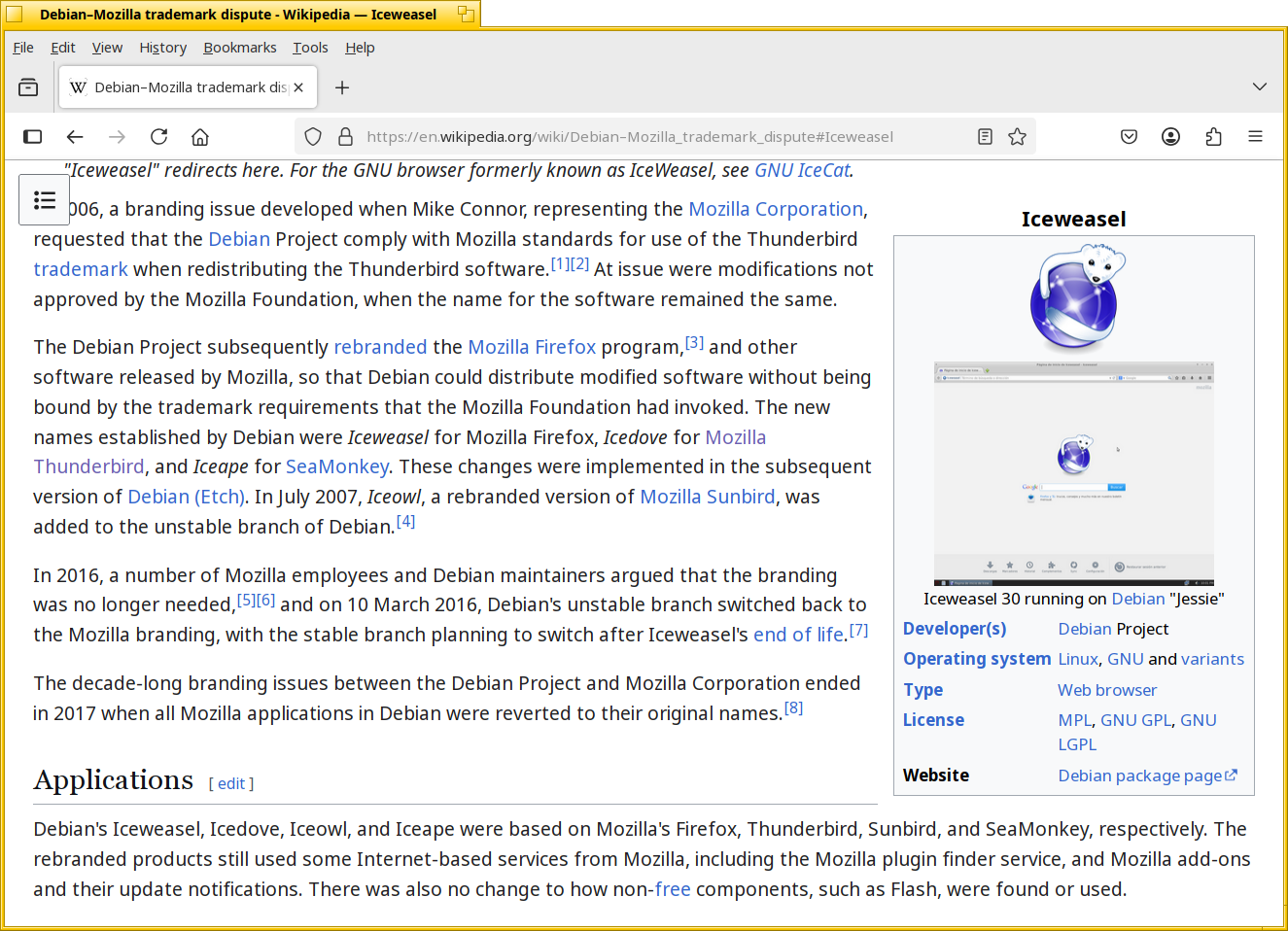
Task: Open the application hamburger menu
Action: point(1255,137)
